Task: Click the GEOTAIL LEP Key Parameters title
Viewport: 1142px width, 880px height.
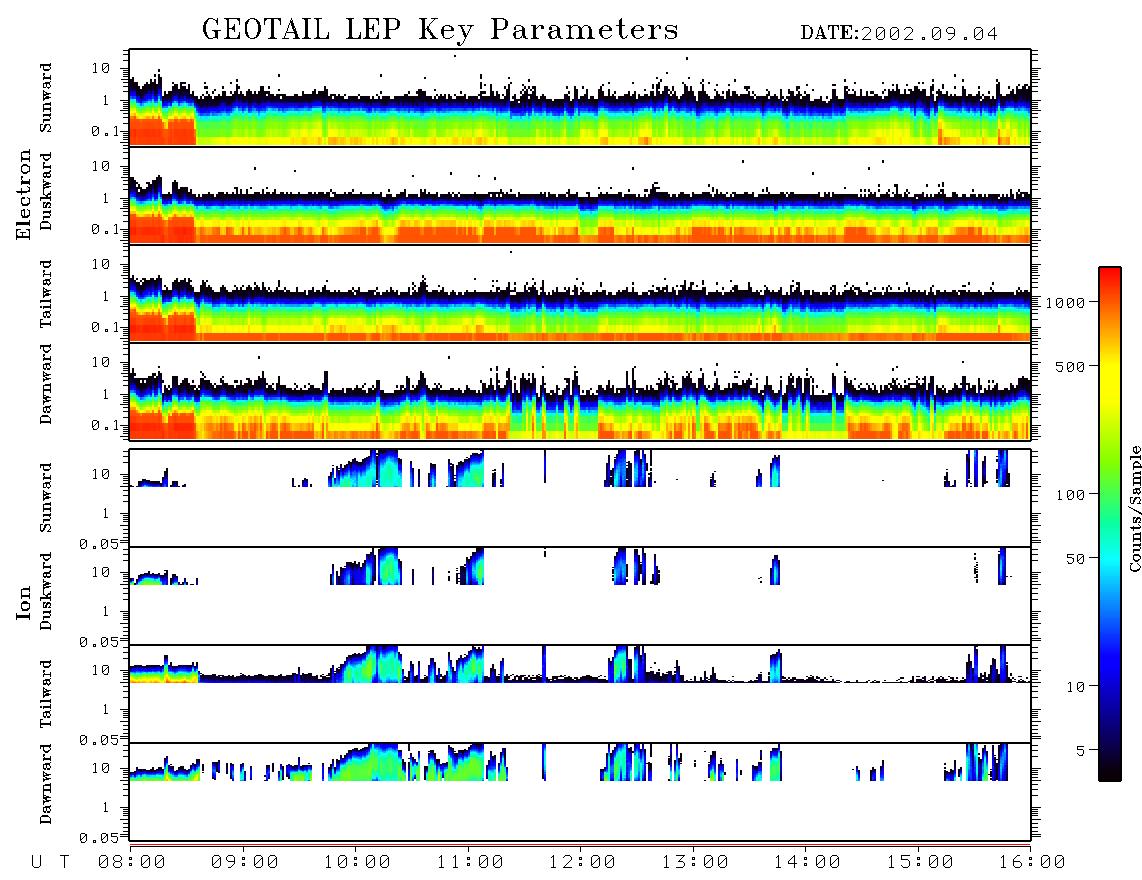Action: [440, 30]
